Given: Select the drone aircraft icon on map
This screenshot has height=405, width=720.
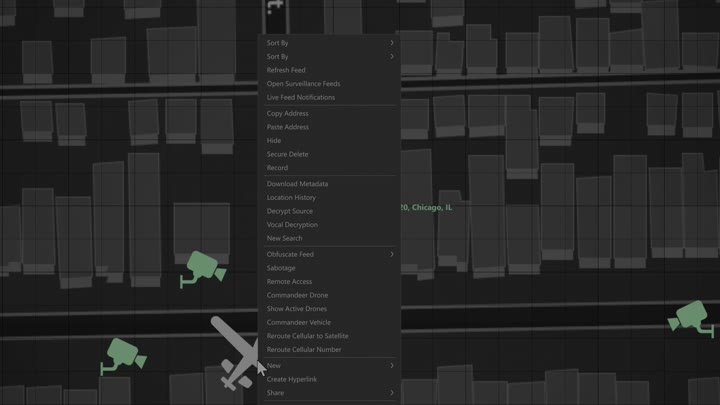Looking at the screenshot, I should click(236, 352).
